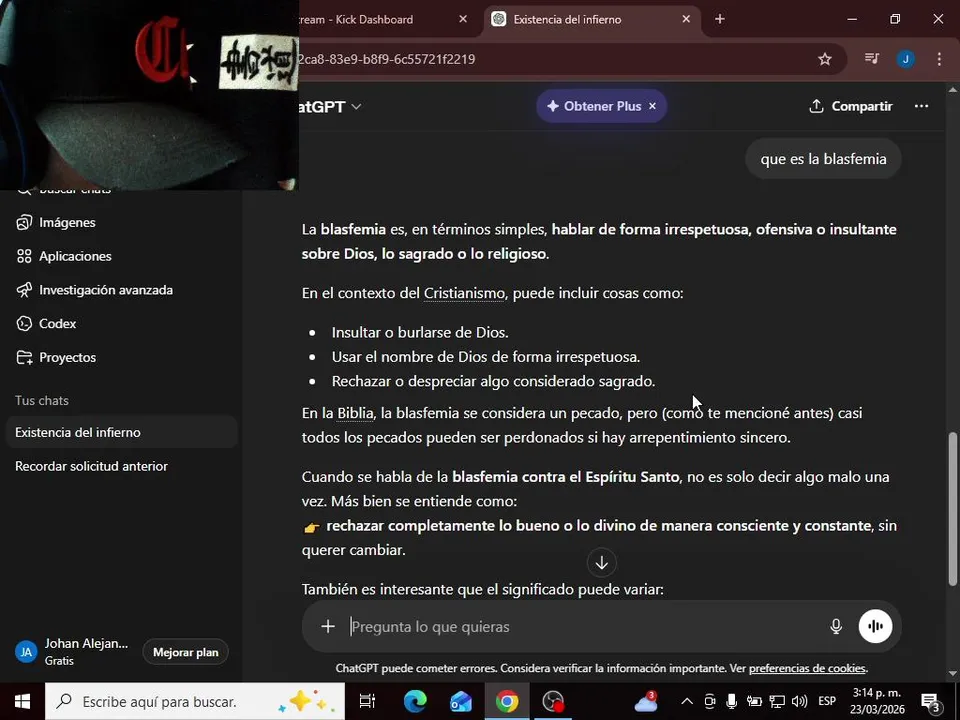Image resolution: width=960 pixels, height=720 pixels.
Task: Collapse the Tus chats section
Action: (42, 400)
